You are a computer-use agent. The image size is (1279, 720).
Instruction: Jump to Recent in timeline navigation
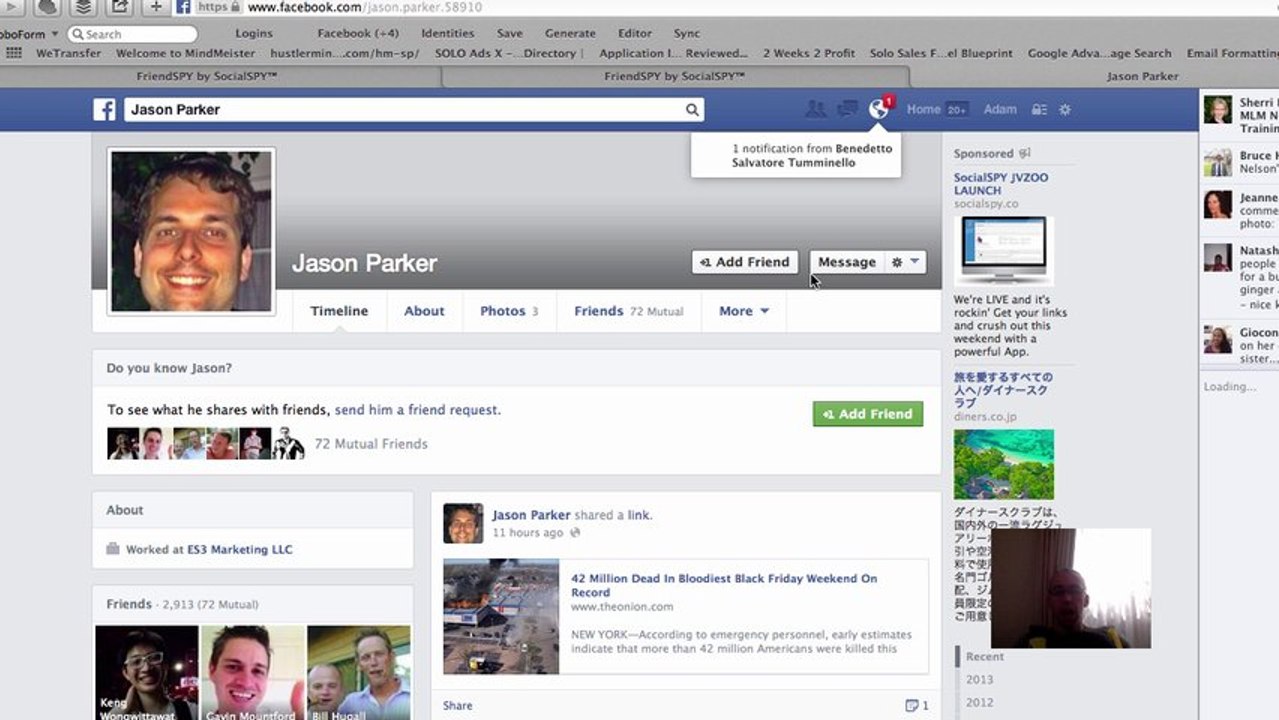(985, 657)
